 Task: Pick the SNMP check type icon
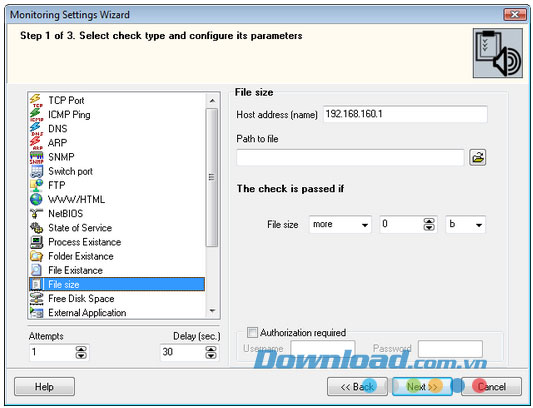[36, 157]
